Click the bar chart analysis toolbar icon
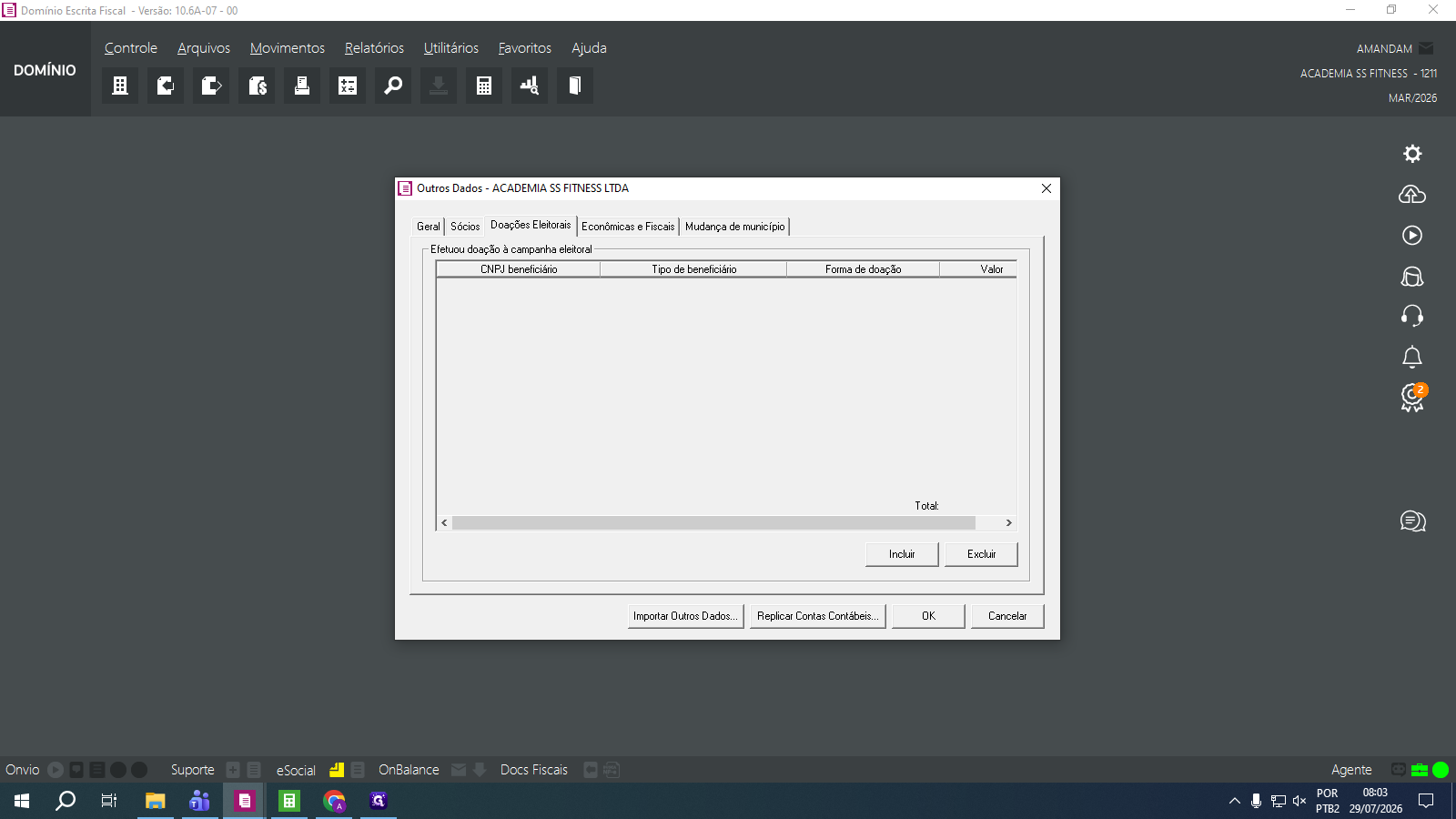 [530, 86]
